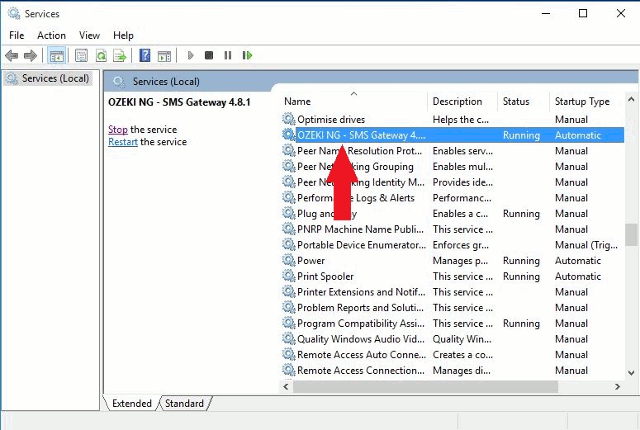Click the Forward arrow toolbar icon
640x430 pixels.
pyautogui.click(x=31, y=55)
